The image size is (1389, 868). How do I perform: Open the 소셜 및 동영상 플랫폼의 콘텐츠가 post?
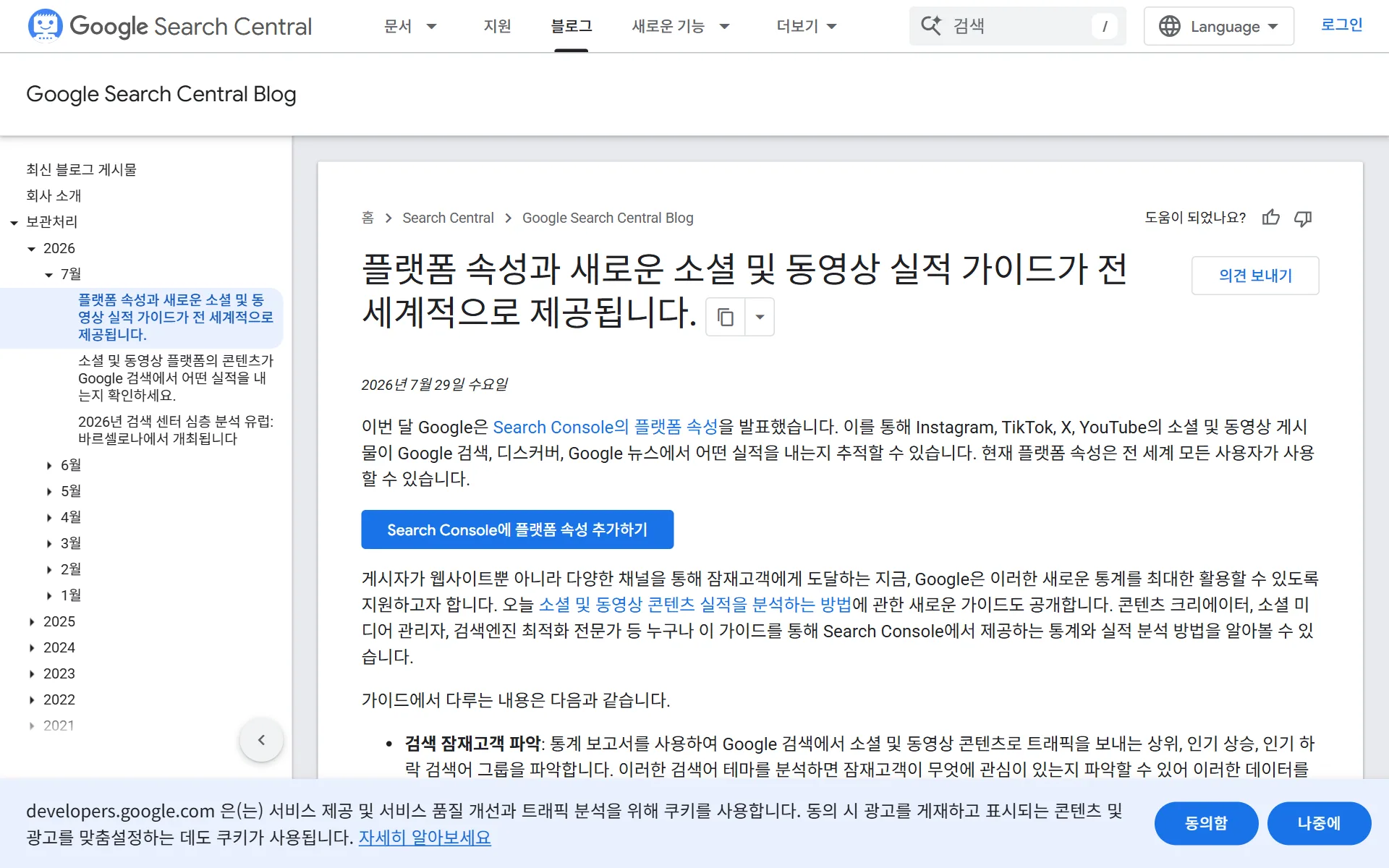pos(176,378)
